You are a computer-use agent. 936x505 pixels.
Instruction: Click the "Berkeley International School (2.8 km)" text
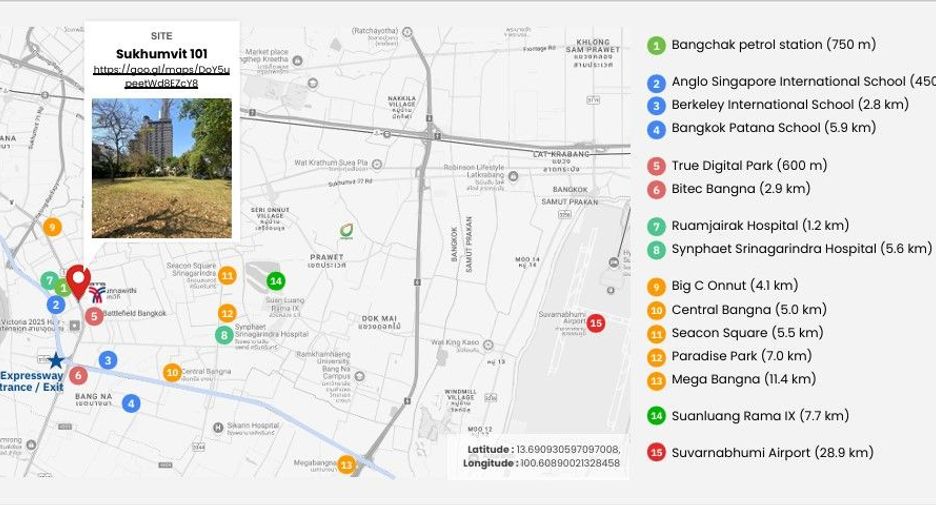click(x=790, y=104)
